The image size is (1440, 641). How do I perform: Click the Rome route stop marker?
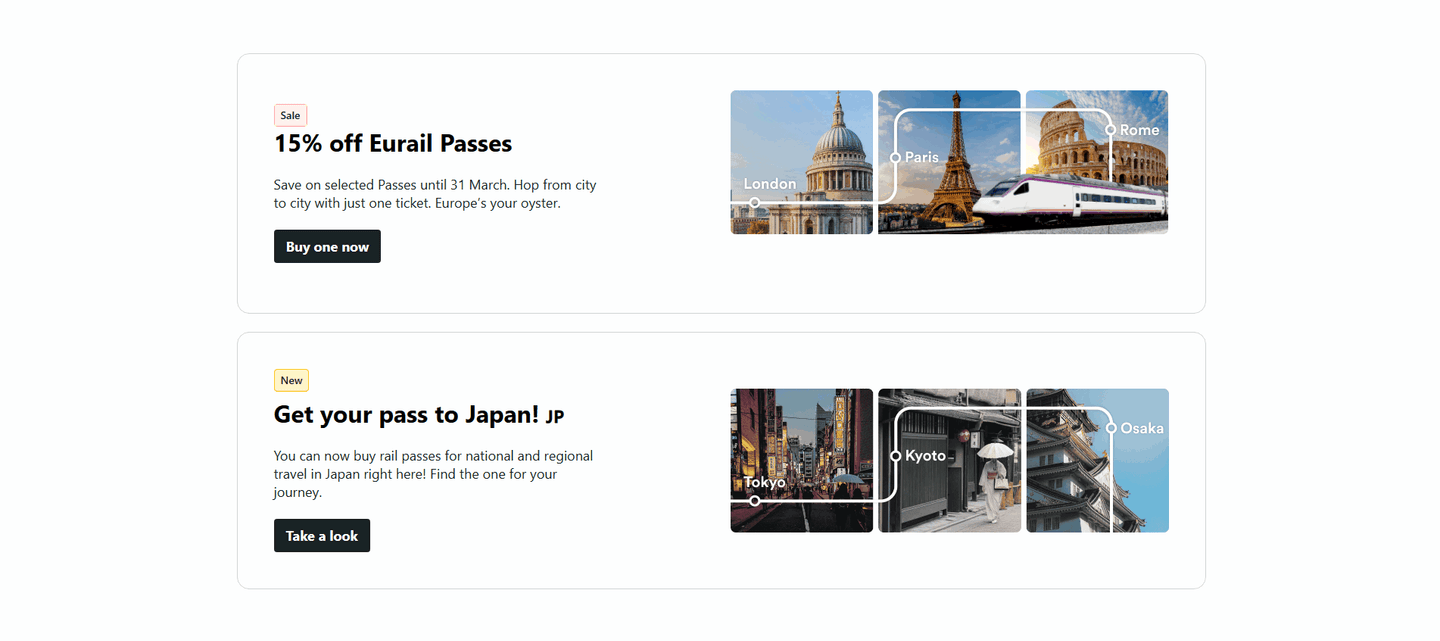[1110, 130]
